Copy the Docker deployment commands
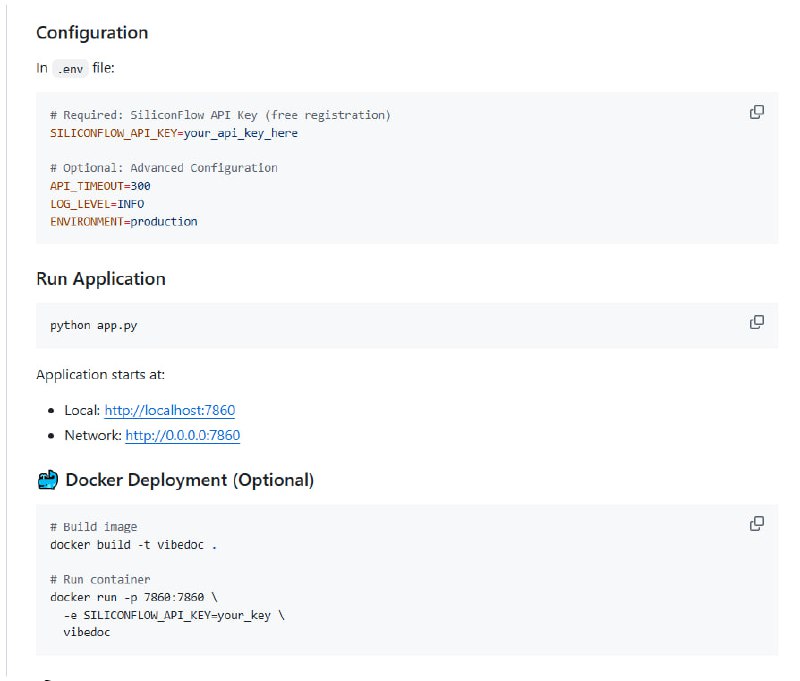 [x=757, y=524]
